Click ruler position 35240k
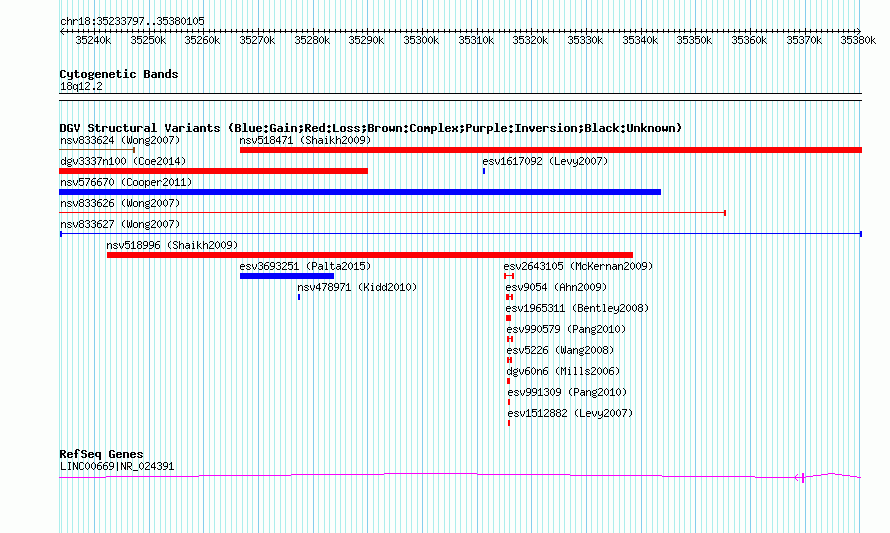This screenshot has height=533, width=890. 93,40
